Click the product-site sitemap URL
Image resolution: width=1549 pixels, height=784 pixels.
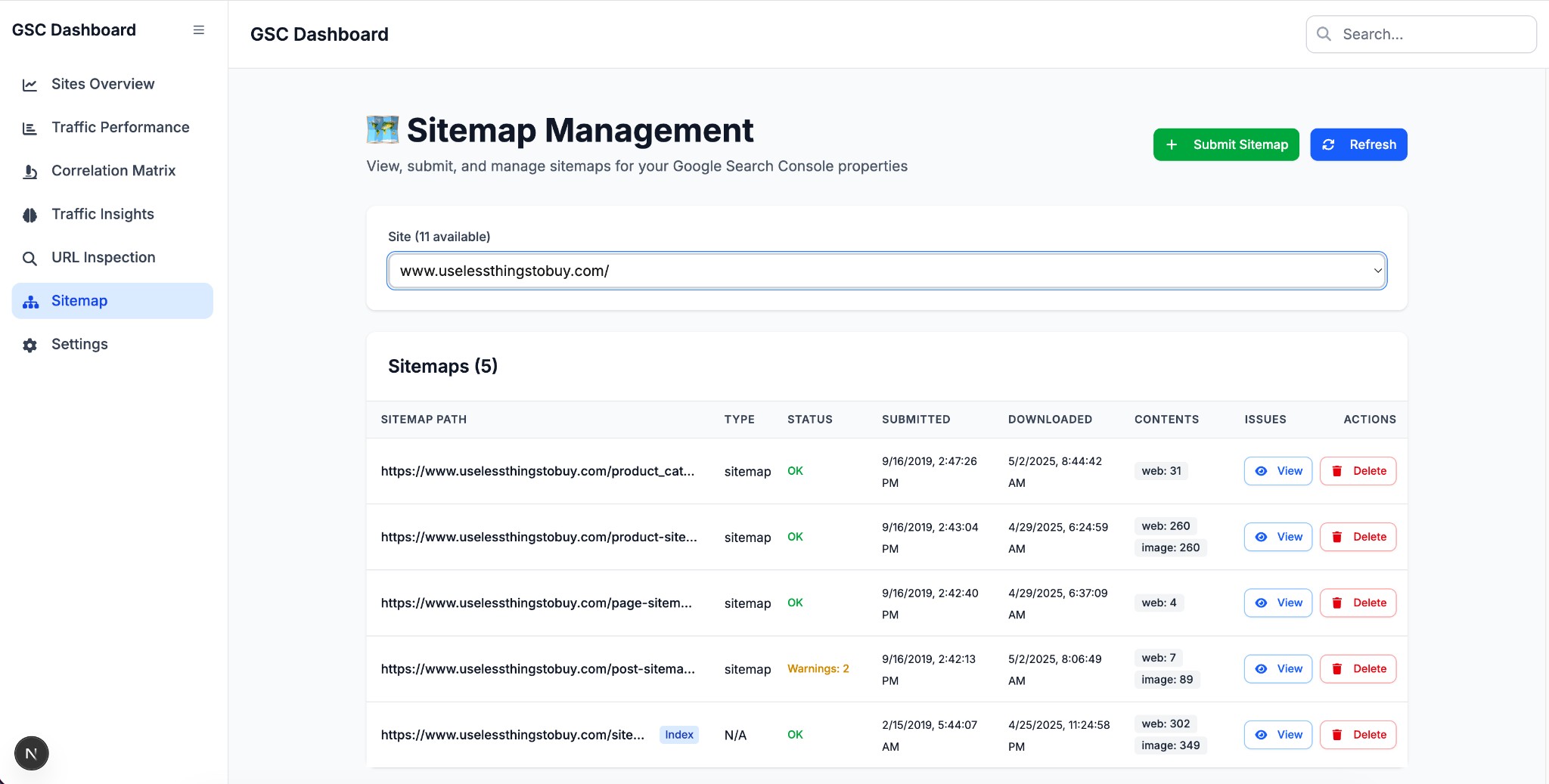coord(539,537)
